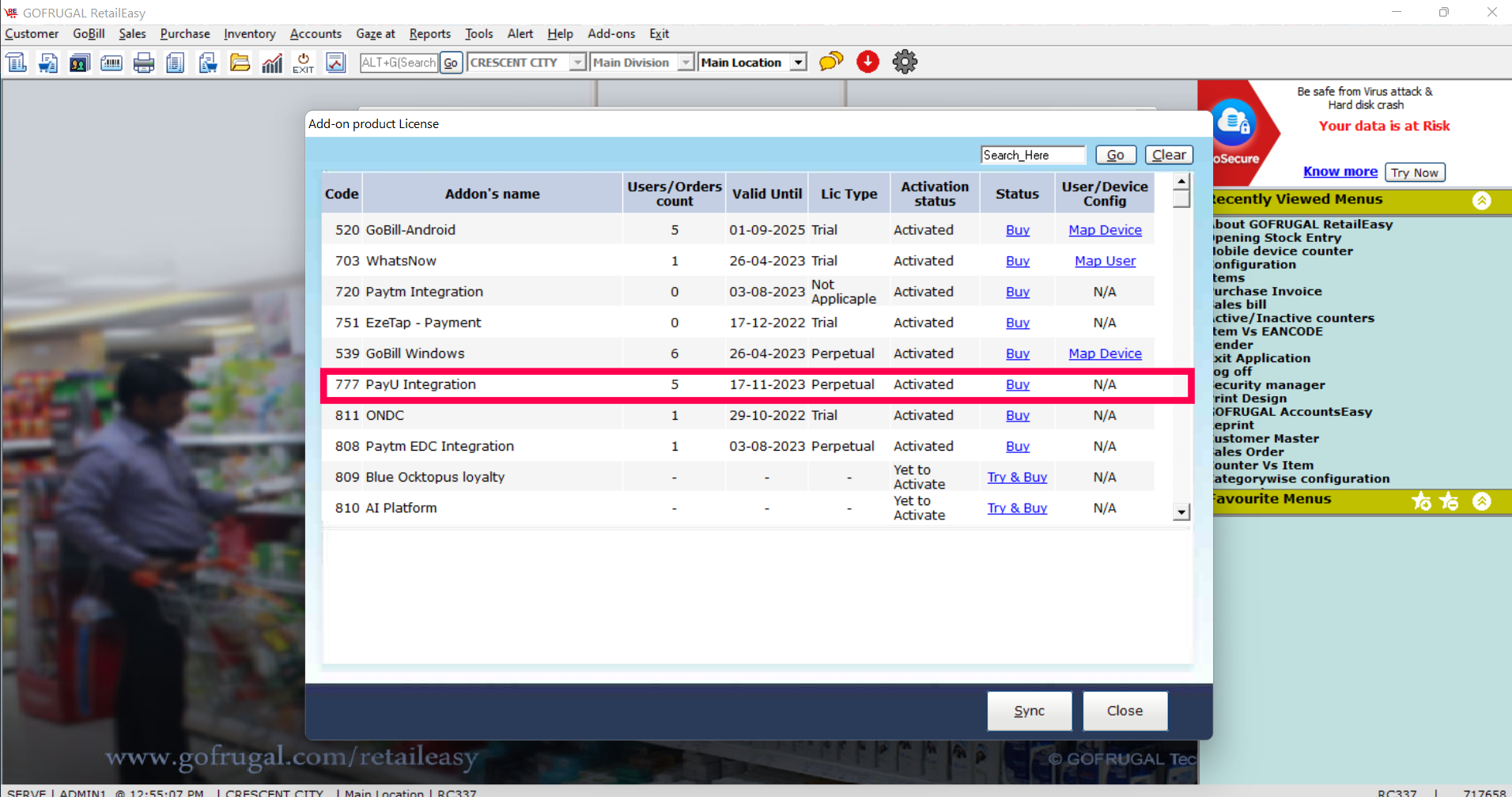This screenshot has height=797, width=1512.
Task: Open the Know more link
Action: click(1340, 172)
